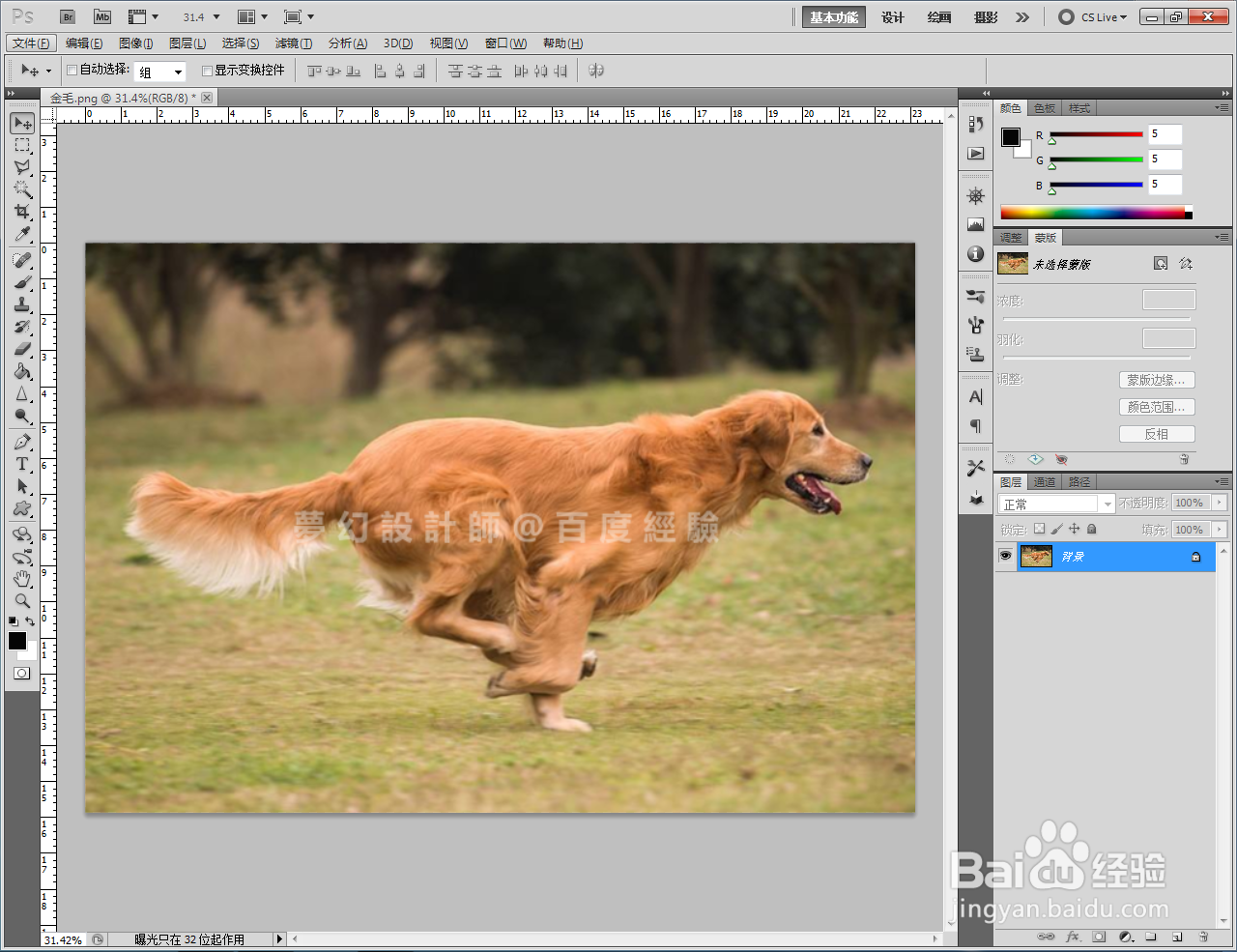
Task: Toggle lock transparent pixels
Action: pos(1039,529)
